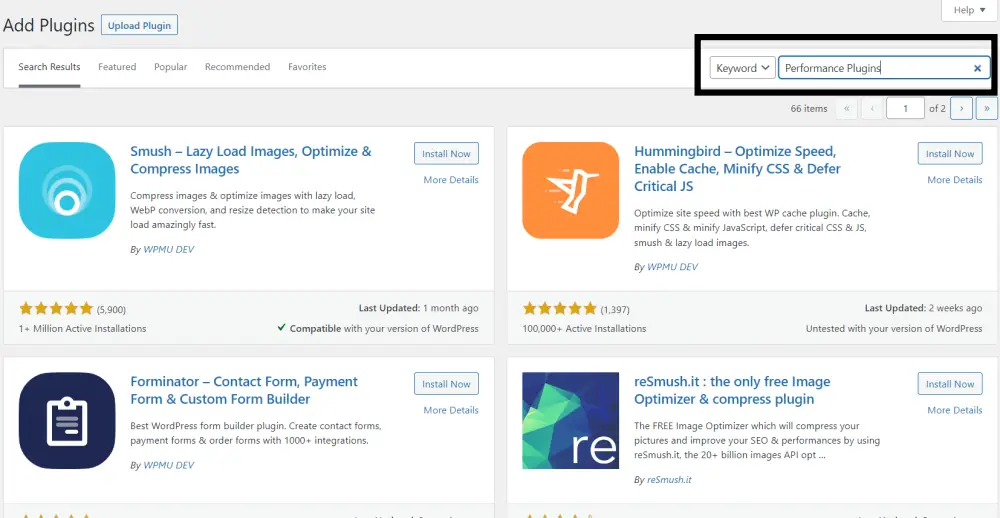Open the reSmush.it plugin title link
Viewport: 1000px width, 518px height.
732,390
